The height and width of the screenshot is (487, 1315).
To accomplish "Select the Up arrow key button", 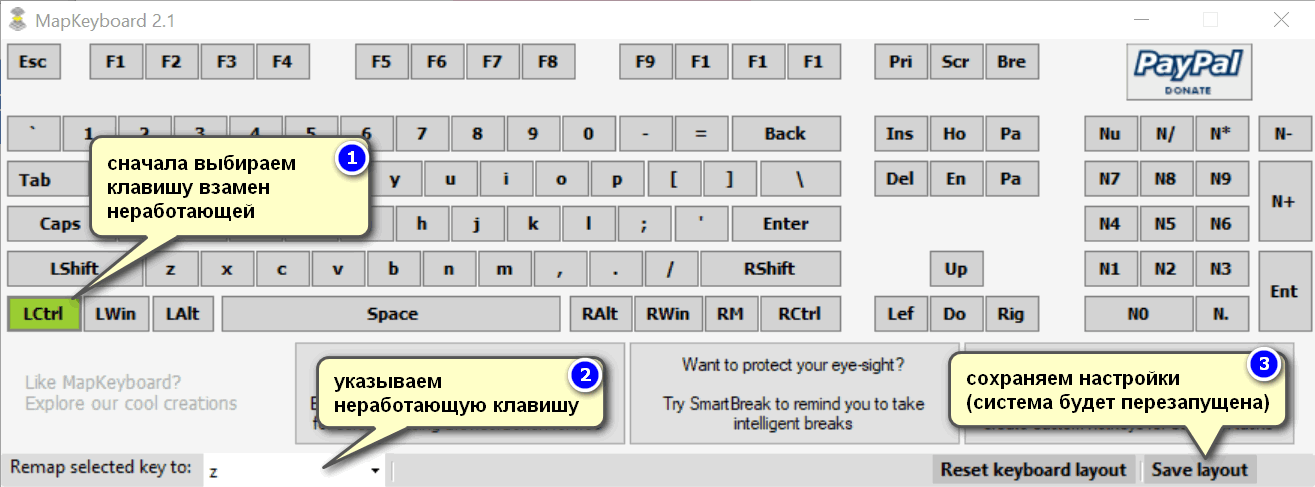I will [x=956, y=268].
